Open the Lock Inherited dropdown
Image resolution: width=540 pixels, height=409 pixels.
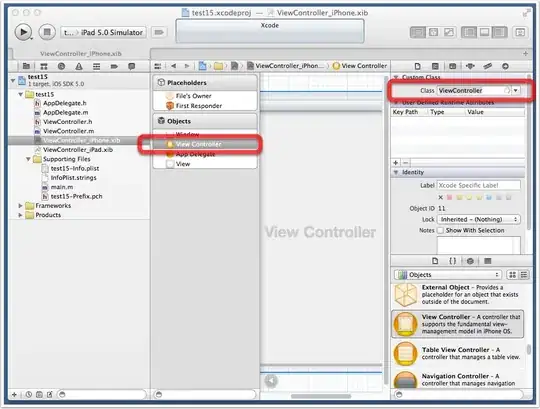(x=478, y=219)
